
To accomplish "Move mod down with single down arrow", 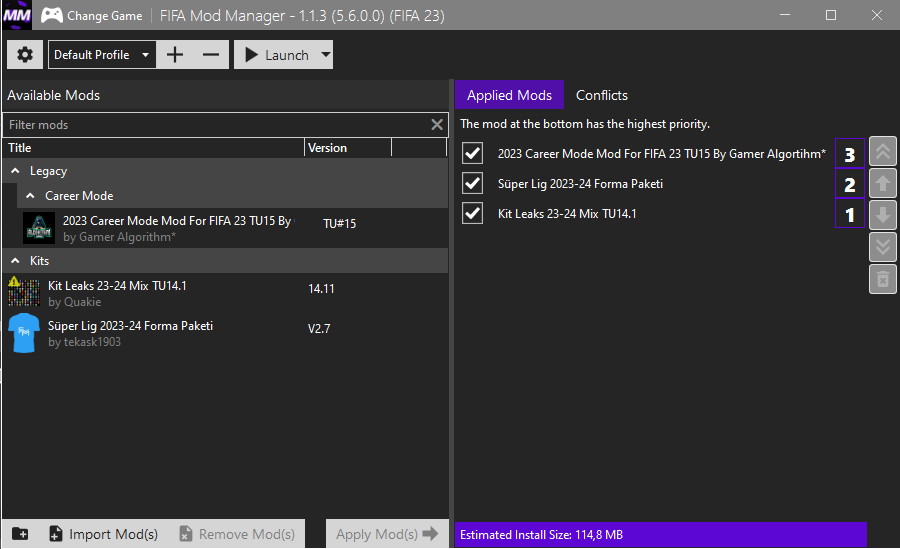I will (x=883, y=215).
